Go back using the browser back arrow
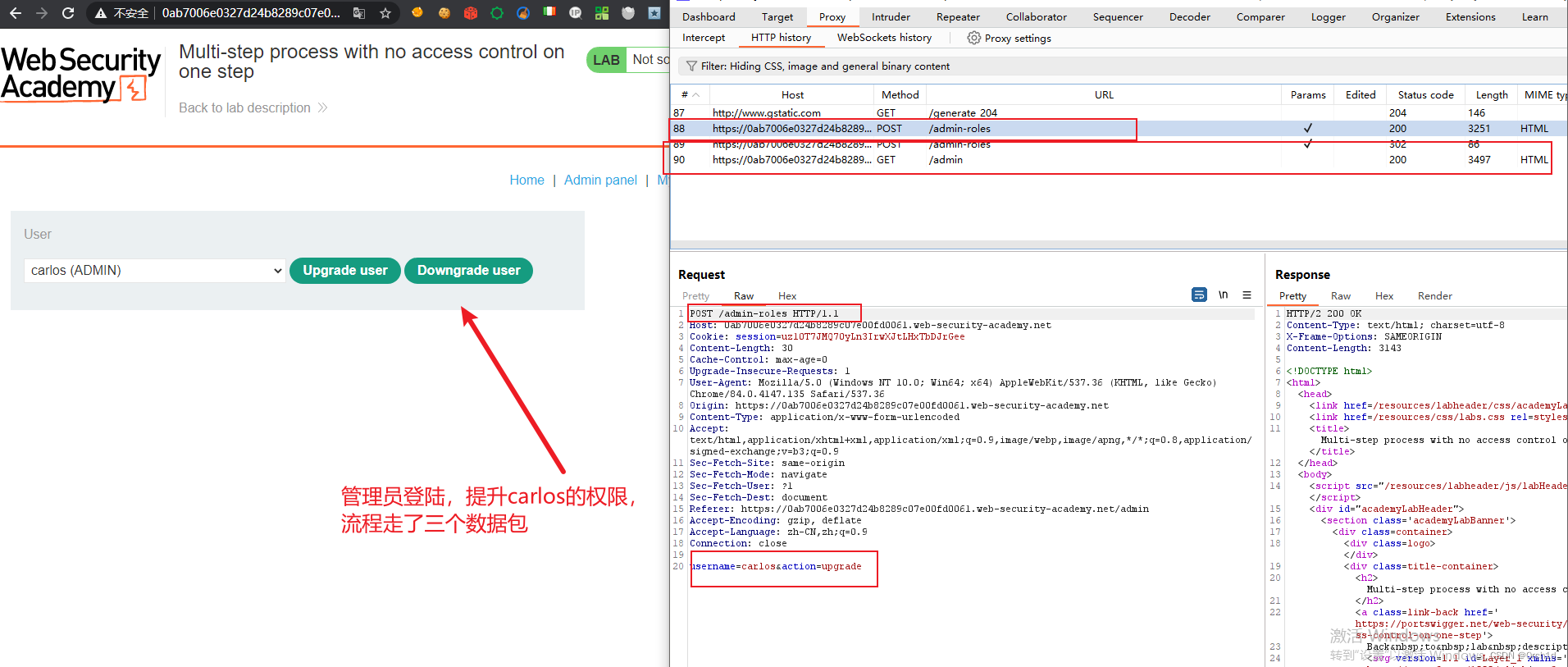This screenshot has height=667, width=1568. pos(15,13)
